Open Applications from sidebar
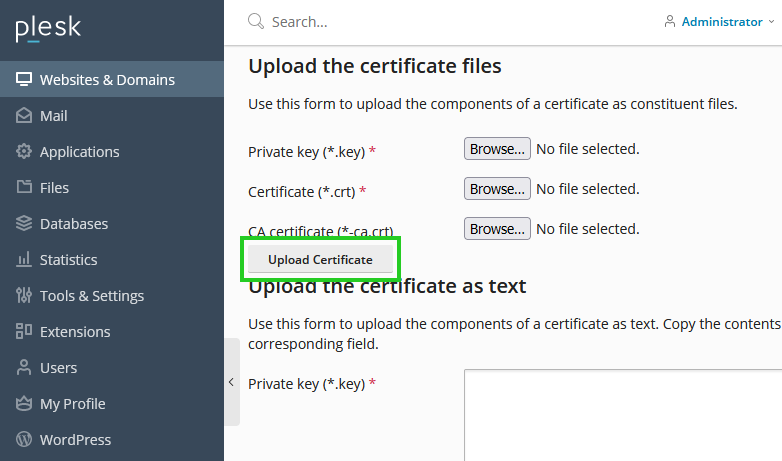The image size is (782, 461). pyautogui.click(x=112, y=151)
